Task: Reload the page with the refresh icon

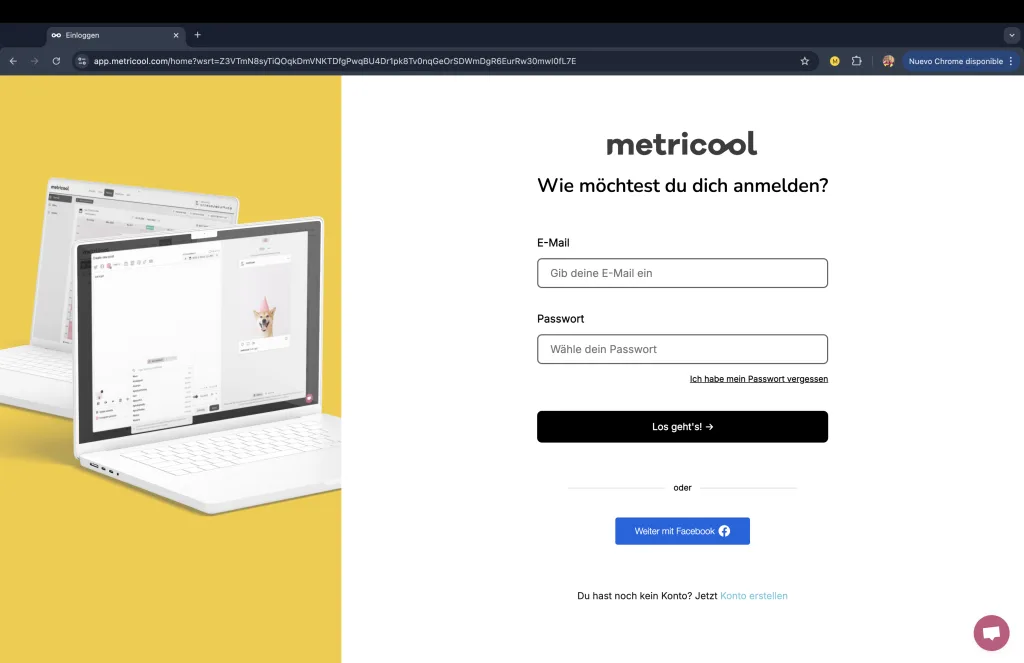Action: (x=56, y=61)
